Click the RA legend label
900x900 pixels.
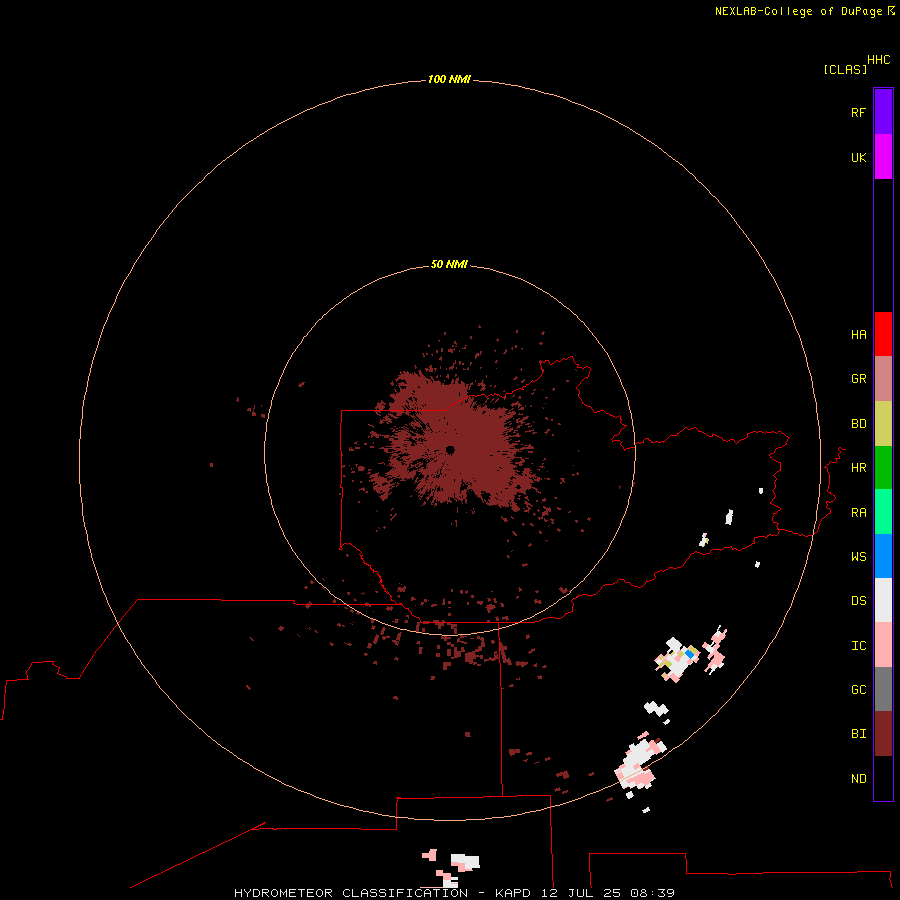[x=859, y=513]
